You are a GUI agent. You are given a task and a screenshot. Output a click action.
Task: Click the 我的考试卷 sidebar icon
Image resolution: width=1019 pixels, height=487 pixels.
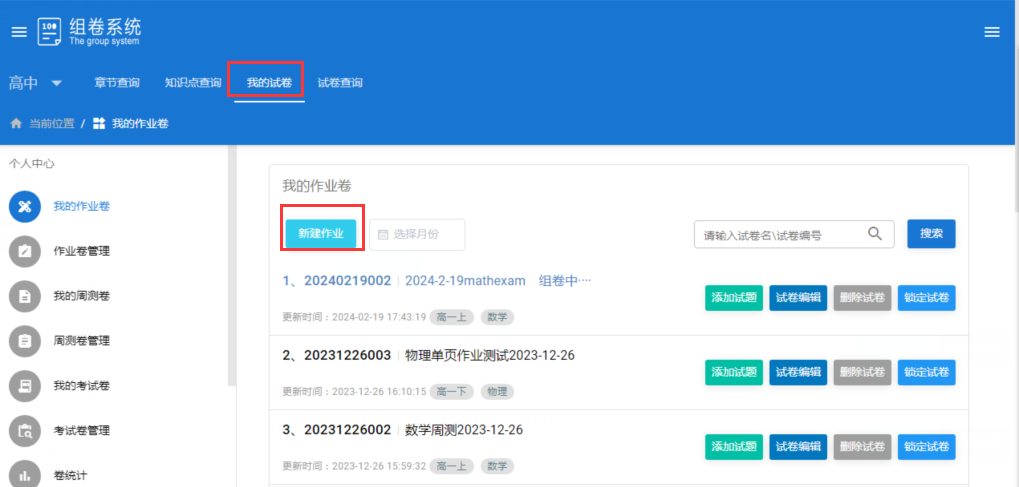click(25, 386)
